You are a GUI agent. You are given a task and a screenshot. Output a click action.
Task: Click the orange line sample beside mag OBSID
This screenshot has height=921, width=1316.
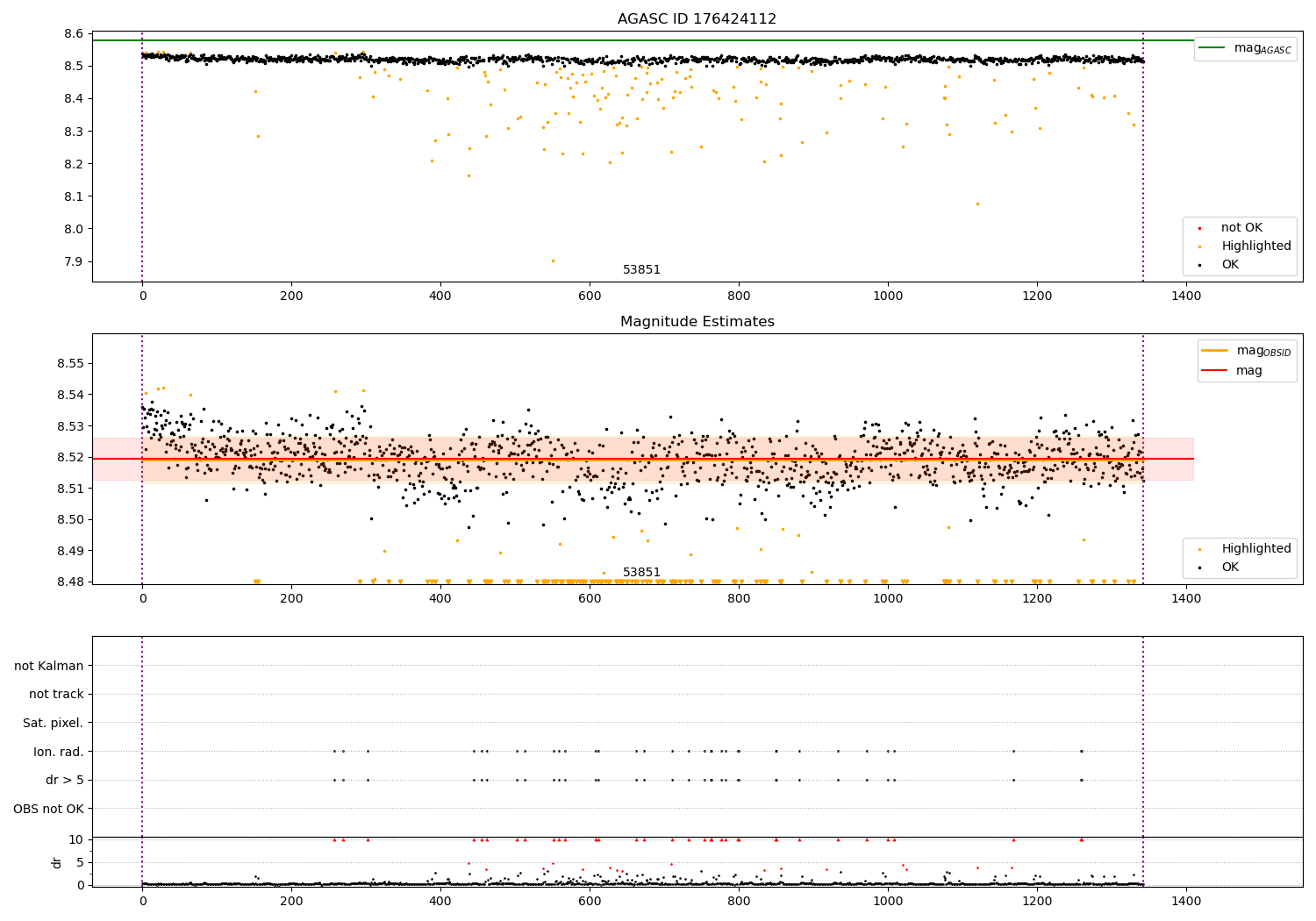(x=1215, y=351)
